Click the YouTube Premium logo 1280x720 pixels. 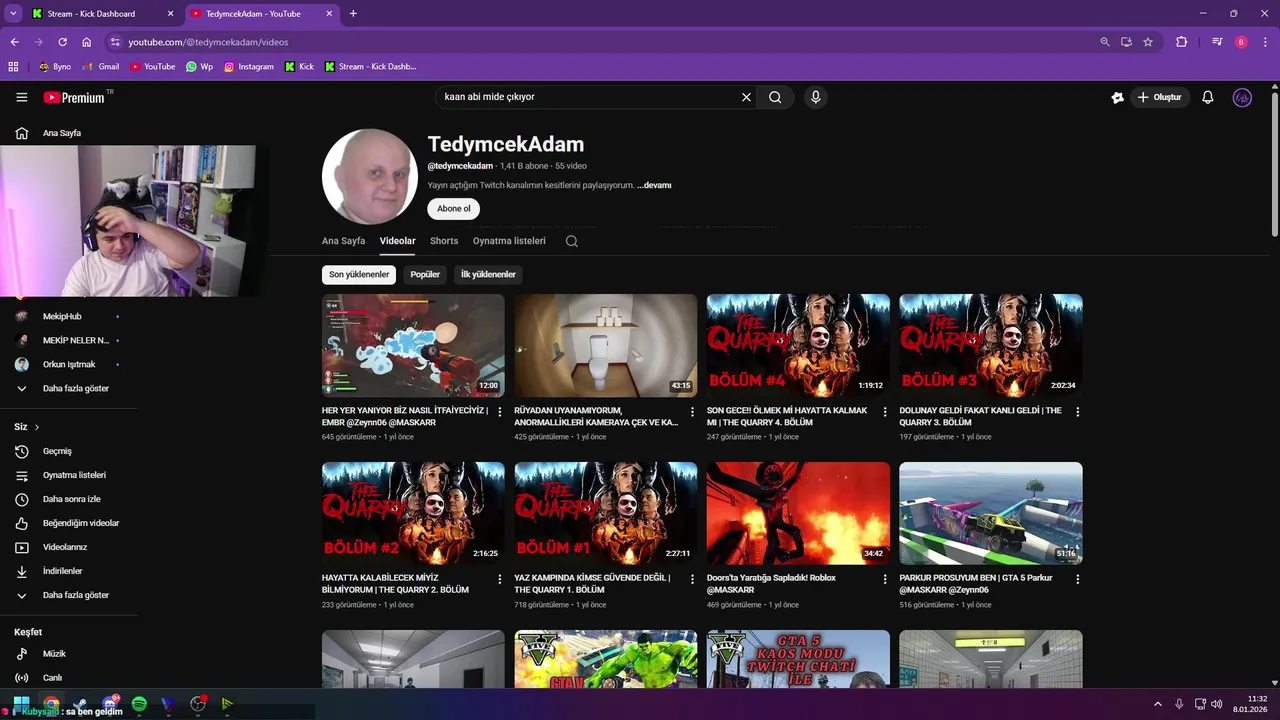pos(74,97)
